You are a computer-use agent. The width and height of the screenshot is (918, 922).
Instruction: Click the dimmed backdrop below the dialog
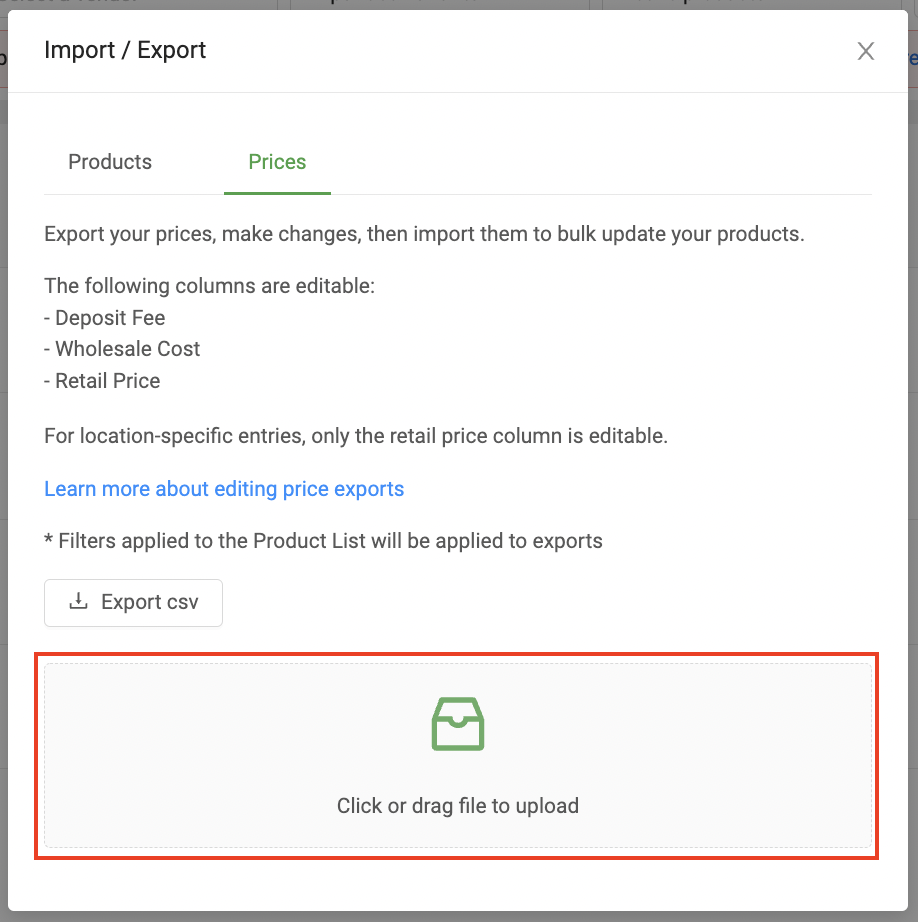(458, 916)
